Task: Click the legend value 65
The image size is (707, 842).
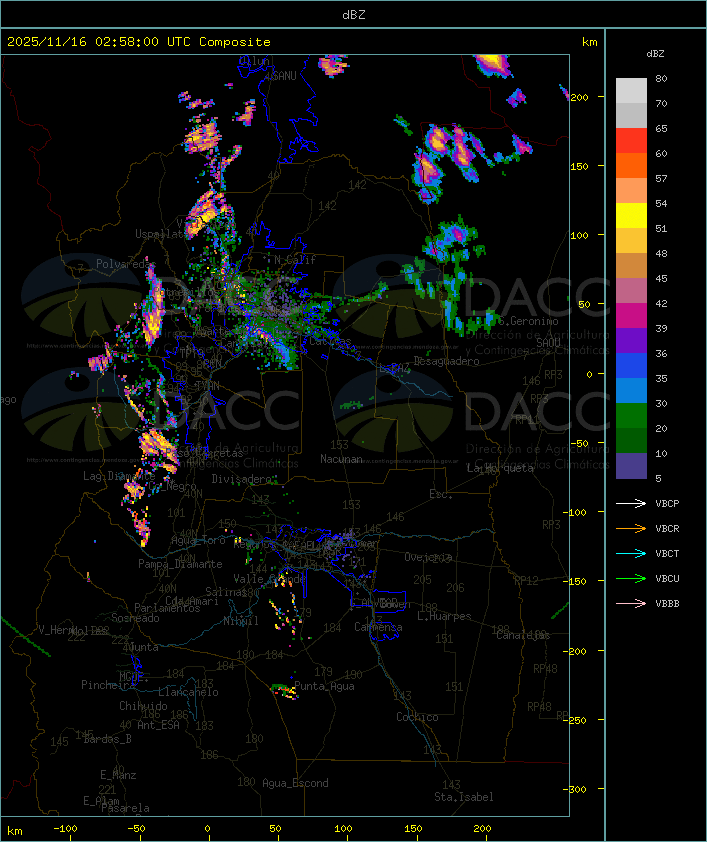Action: (661, 128)
